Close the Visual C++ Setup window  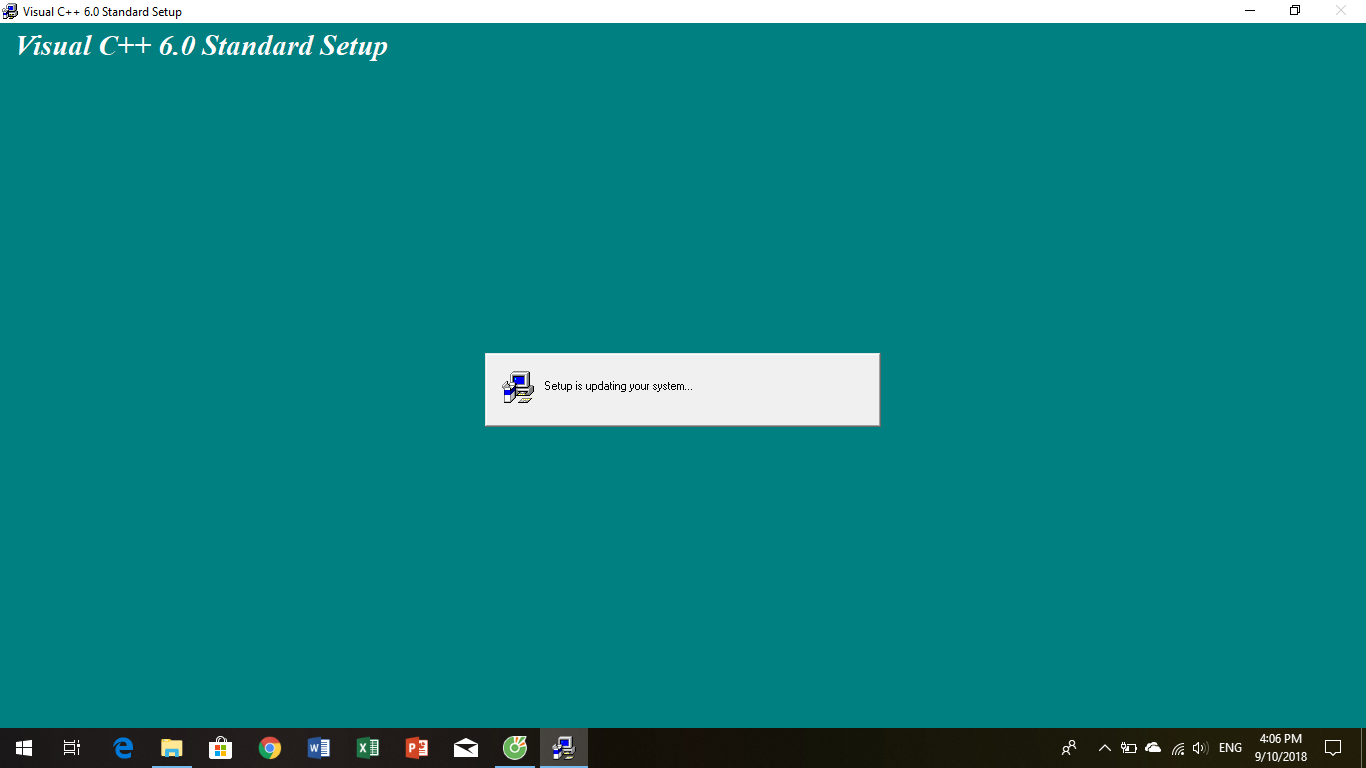click(x=1341, y=11)
